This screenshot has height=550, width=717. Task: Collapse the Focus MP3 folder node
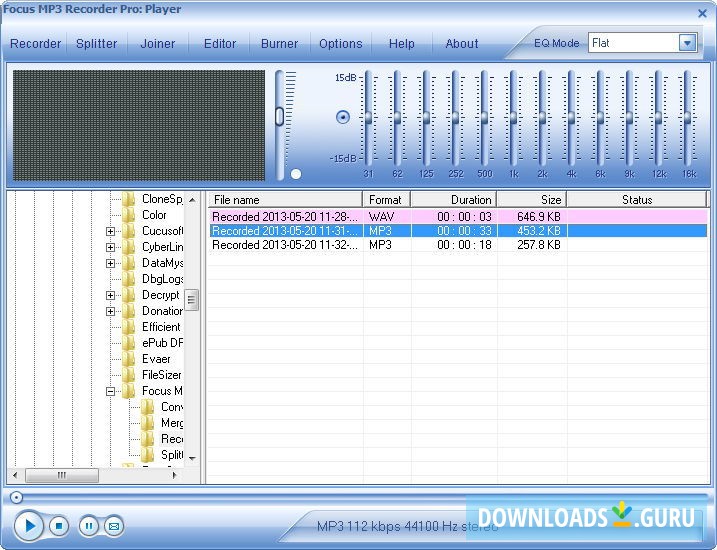coord(110,391)
